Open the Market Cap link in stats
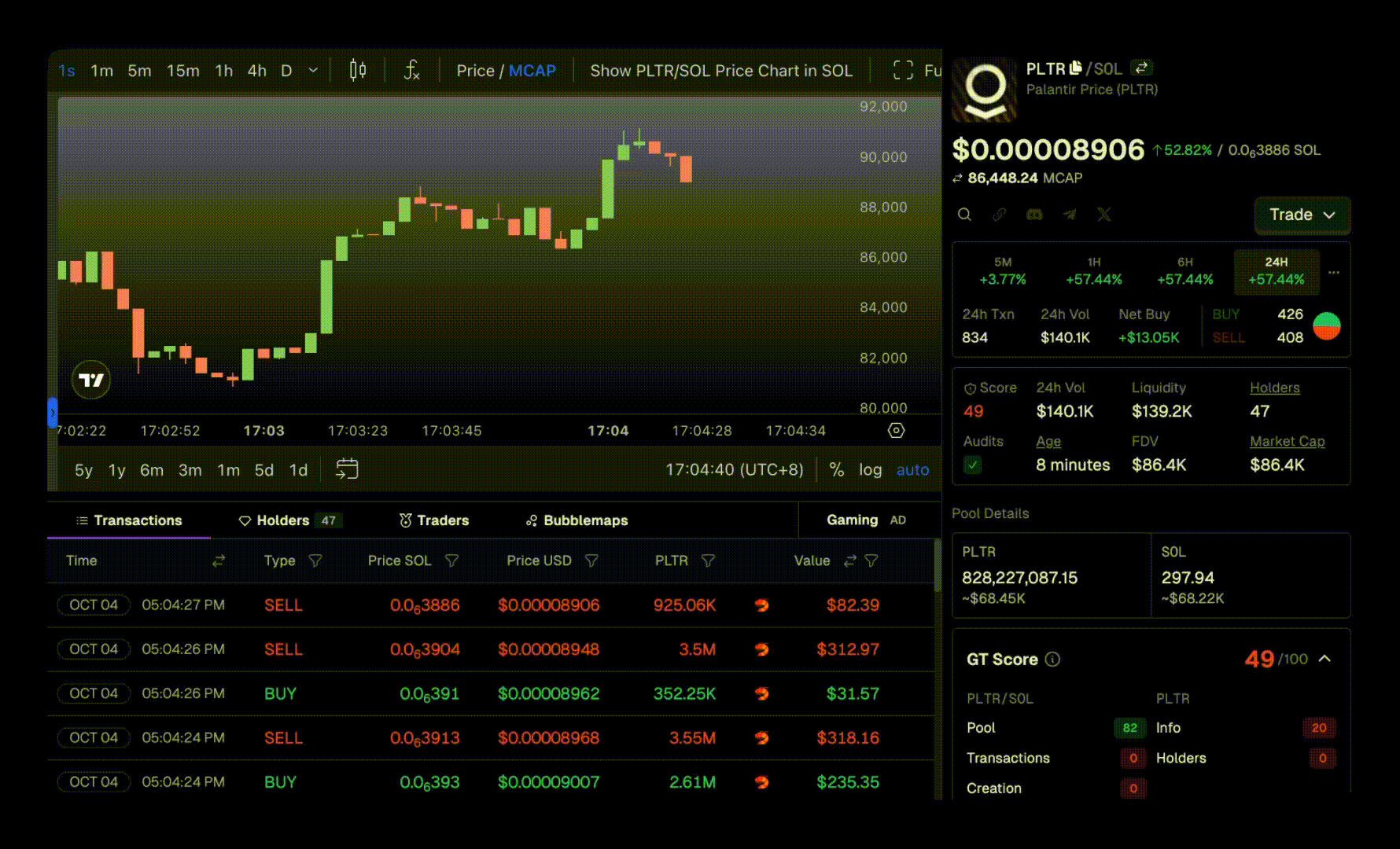Viewport: 1400px width, 849px height. (x=1287, y=441)
